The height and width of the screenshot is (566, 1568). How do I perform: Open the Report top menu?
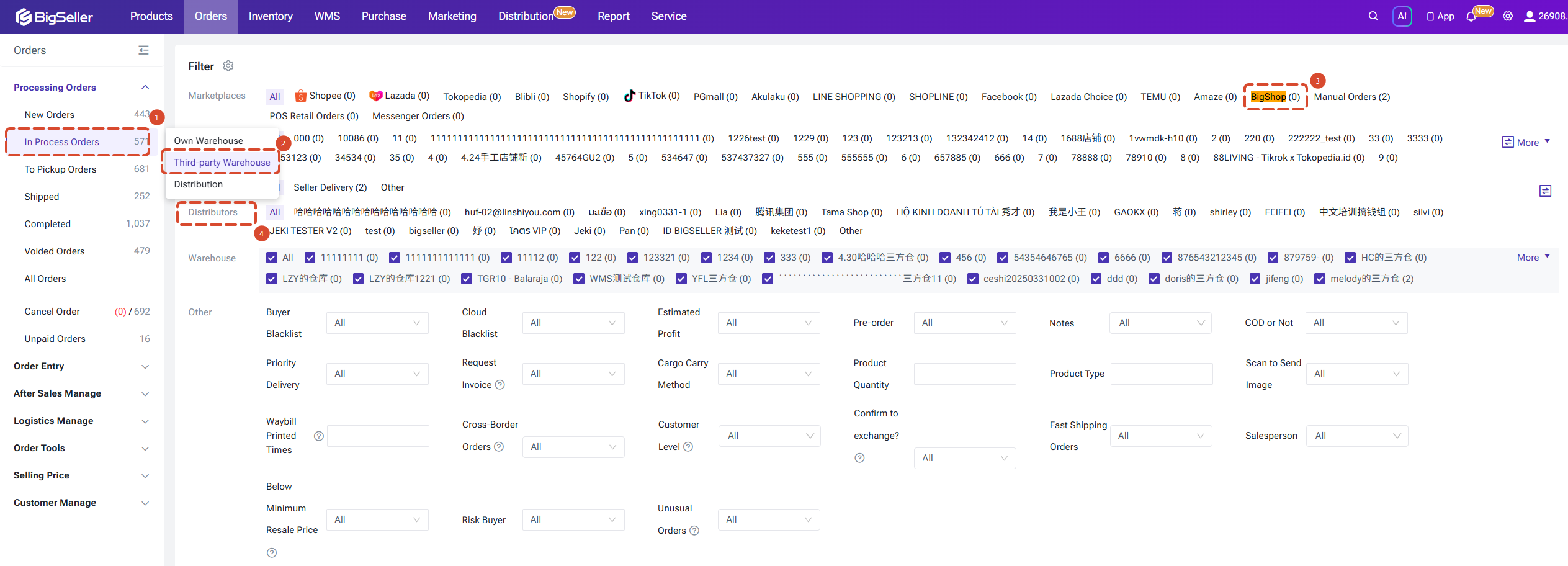coord(614,16)
